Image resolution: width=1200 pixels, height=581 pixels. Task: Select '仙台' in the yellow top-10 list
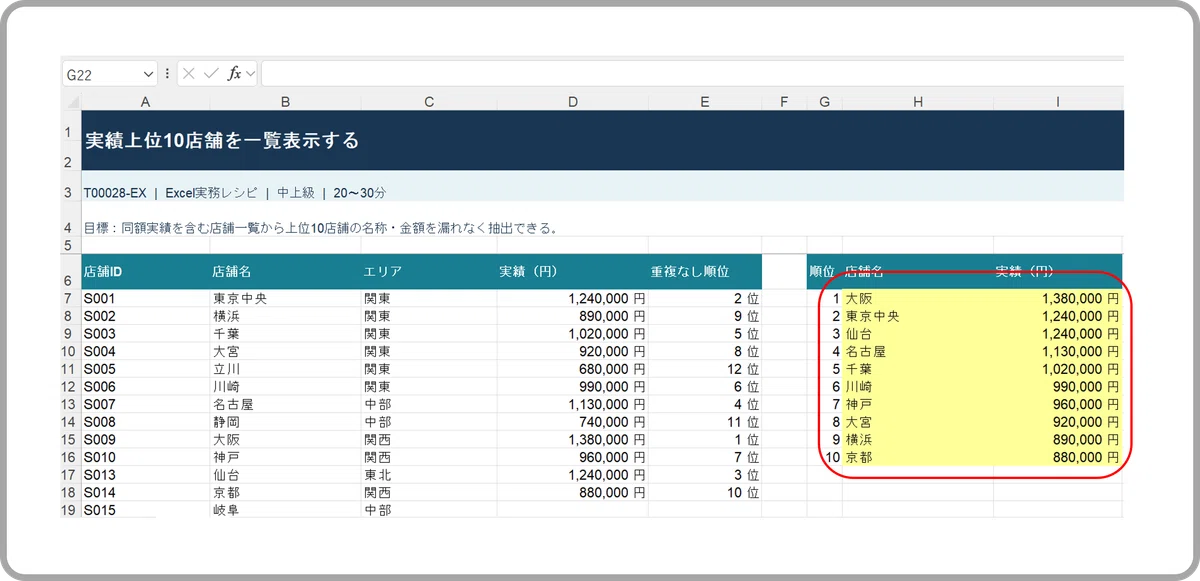(x=917, y=334)
